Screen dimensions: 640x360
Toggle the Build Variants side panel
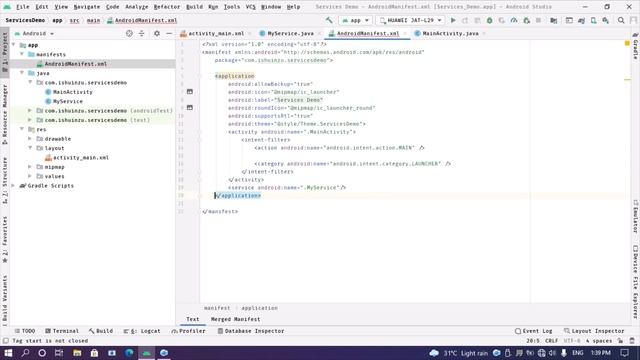coord(4,300)
